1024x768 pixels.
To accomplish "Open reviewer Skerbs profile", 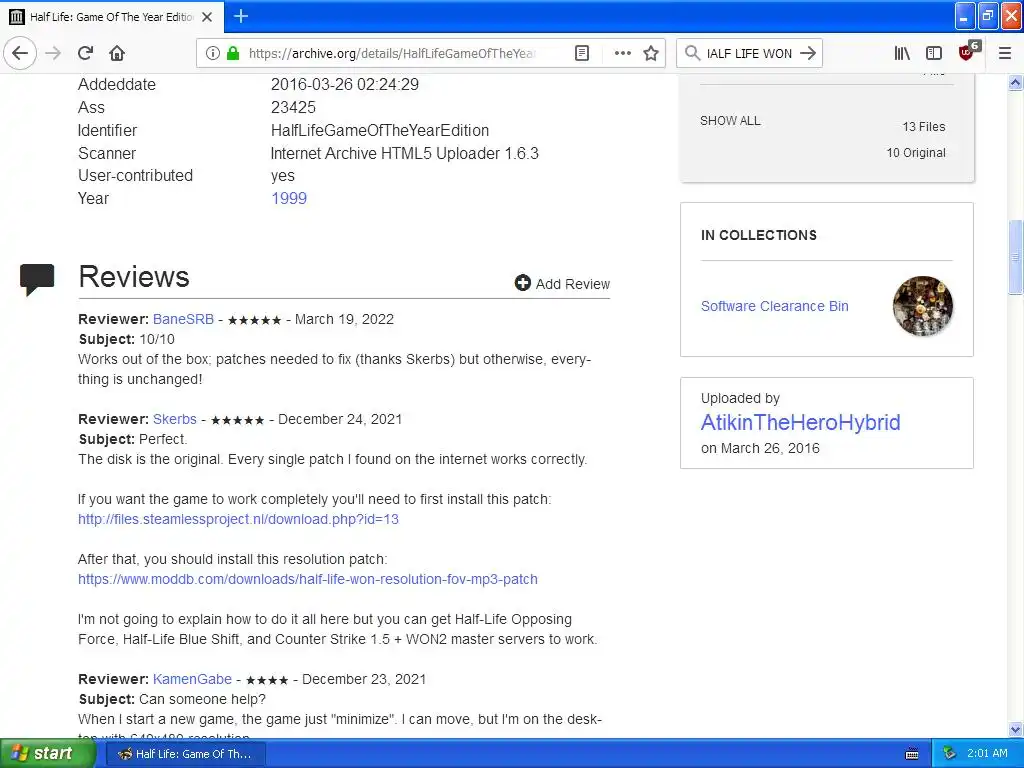I will click(175, 419).
